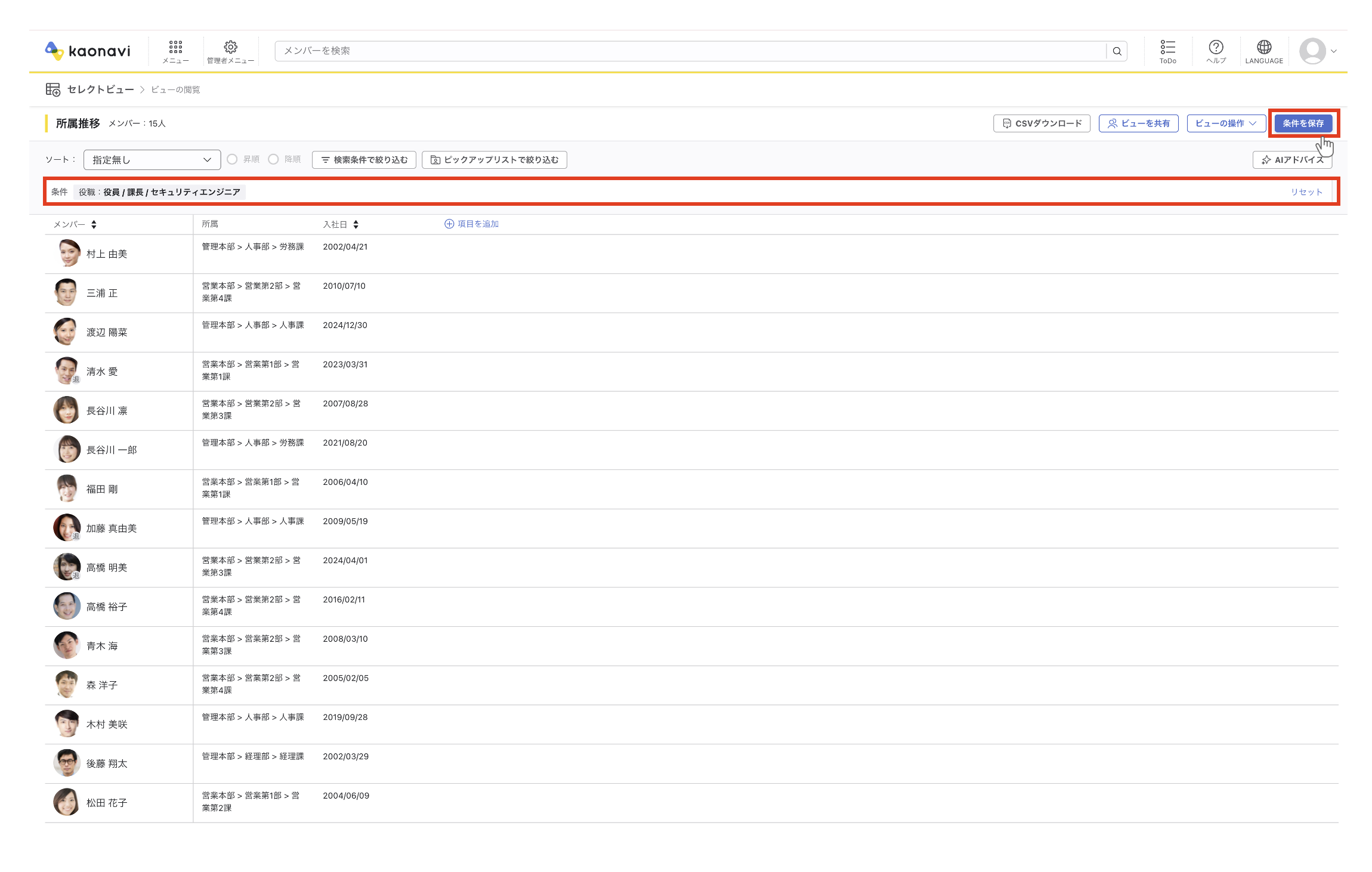This screenshot has width=1372, height=872.
Task: Click the メンバーを検索 search field
Action: pos(690,51)
